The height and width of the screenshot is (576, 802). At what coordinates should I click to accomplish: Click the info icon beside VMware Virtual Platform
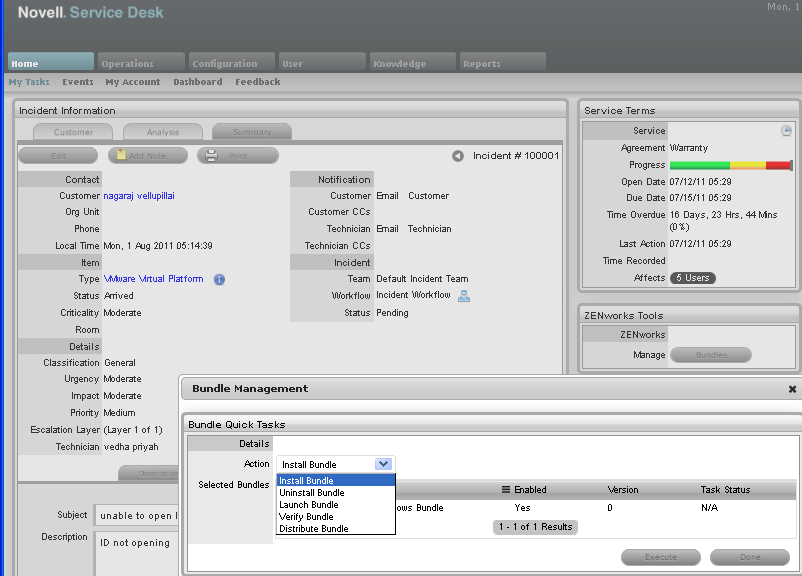click(x=218, y=279)
